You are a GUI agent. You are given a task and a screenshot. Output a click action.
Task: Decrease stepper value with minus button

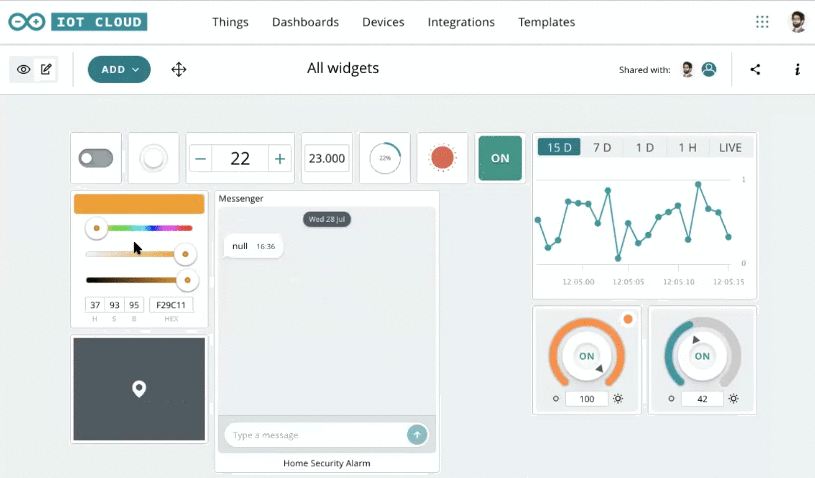[201, 158]
